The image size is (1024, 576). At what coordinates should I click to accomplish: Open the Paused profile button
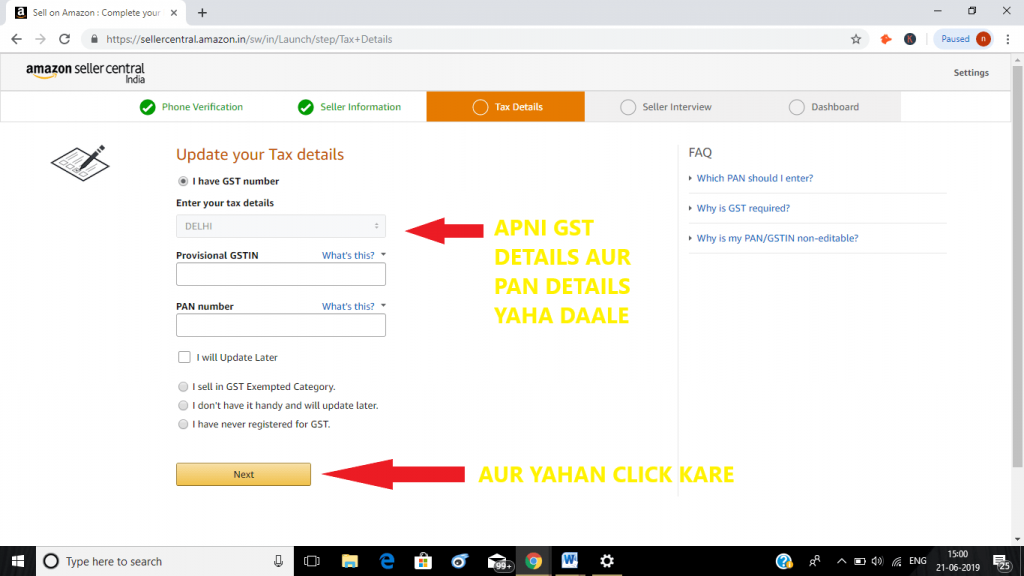[965, 39]
